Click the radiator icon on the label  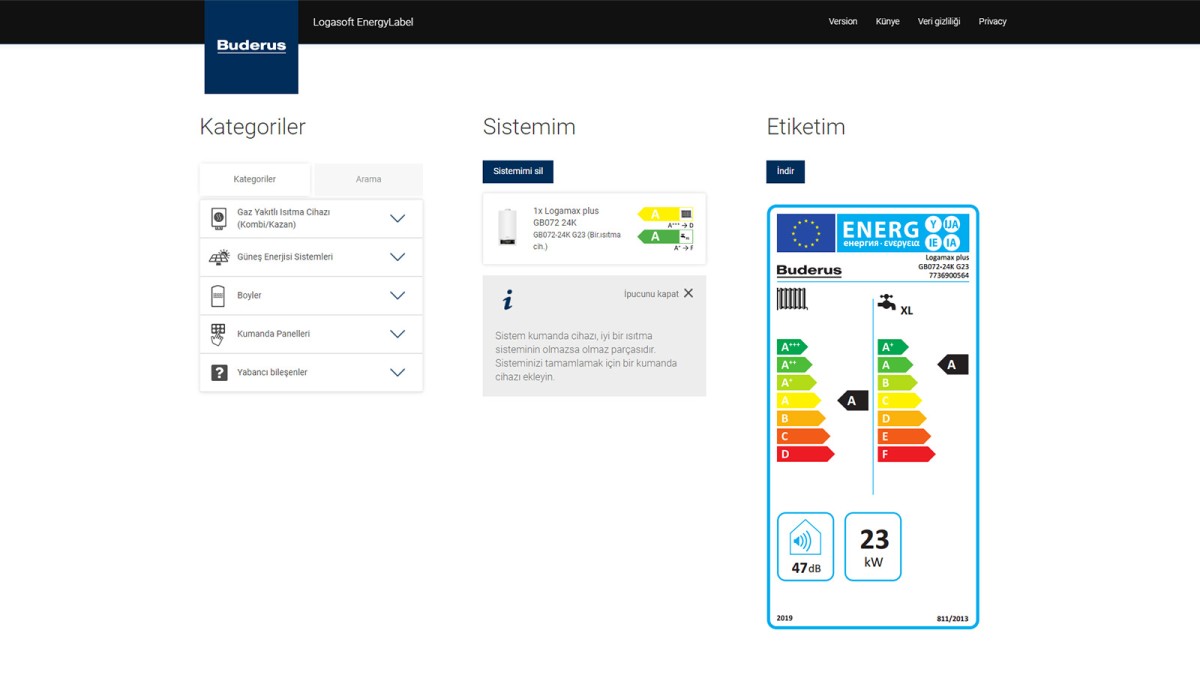tap(792, 299)
